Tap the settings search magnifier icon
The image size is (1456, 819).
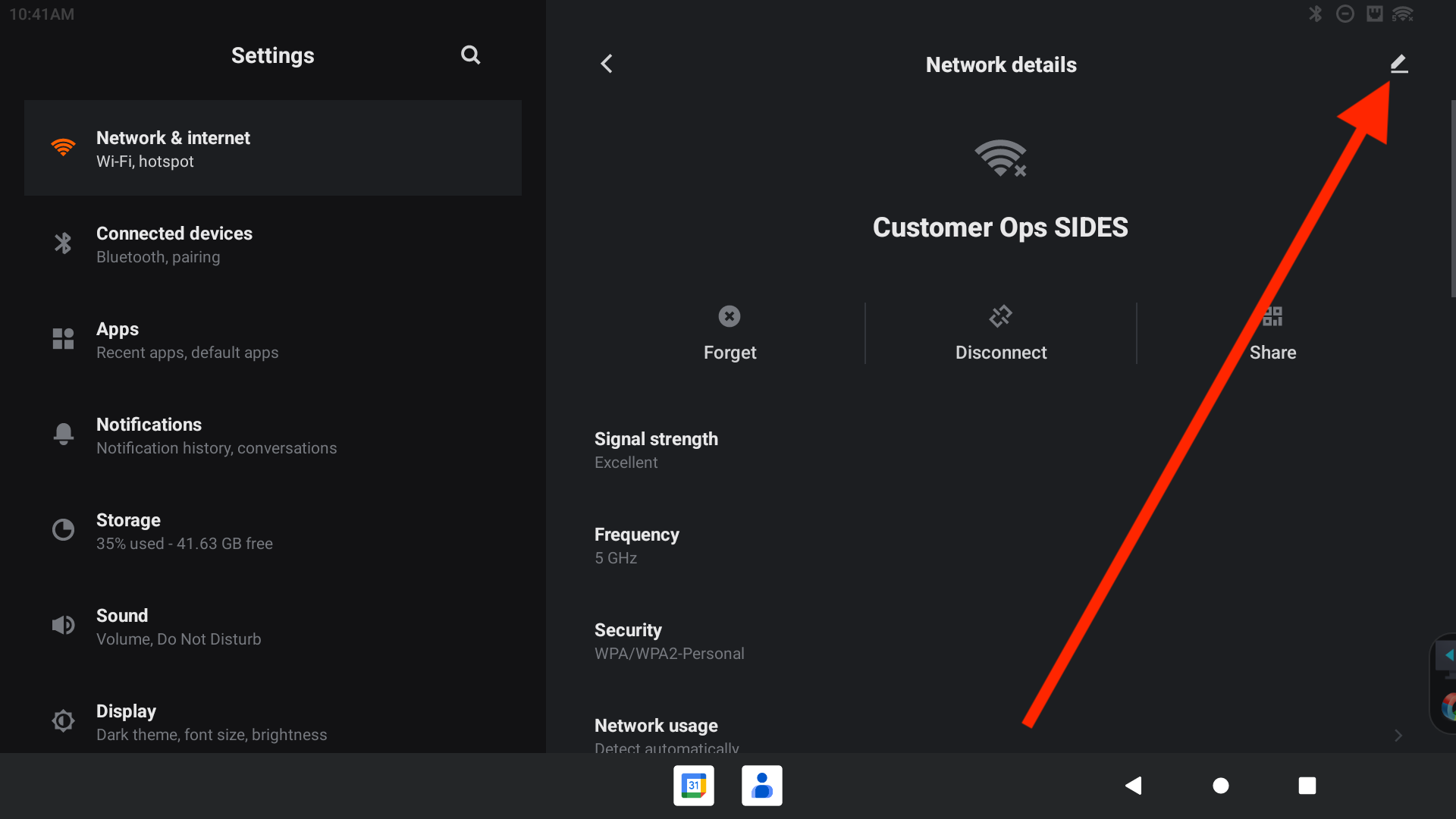click(470, 55)
